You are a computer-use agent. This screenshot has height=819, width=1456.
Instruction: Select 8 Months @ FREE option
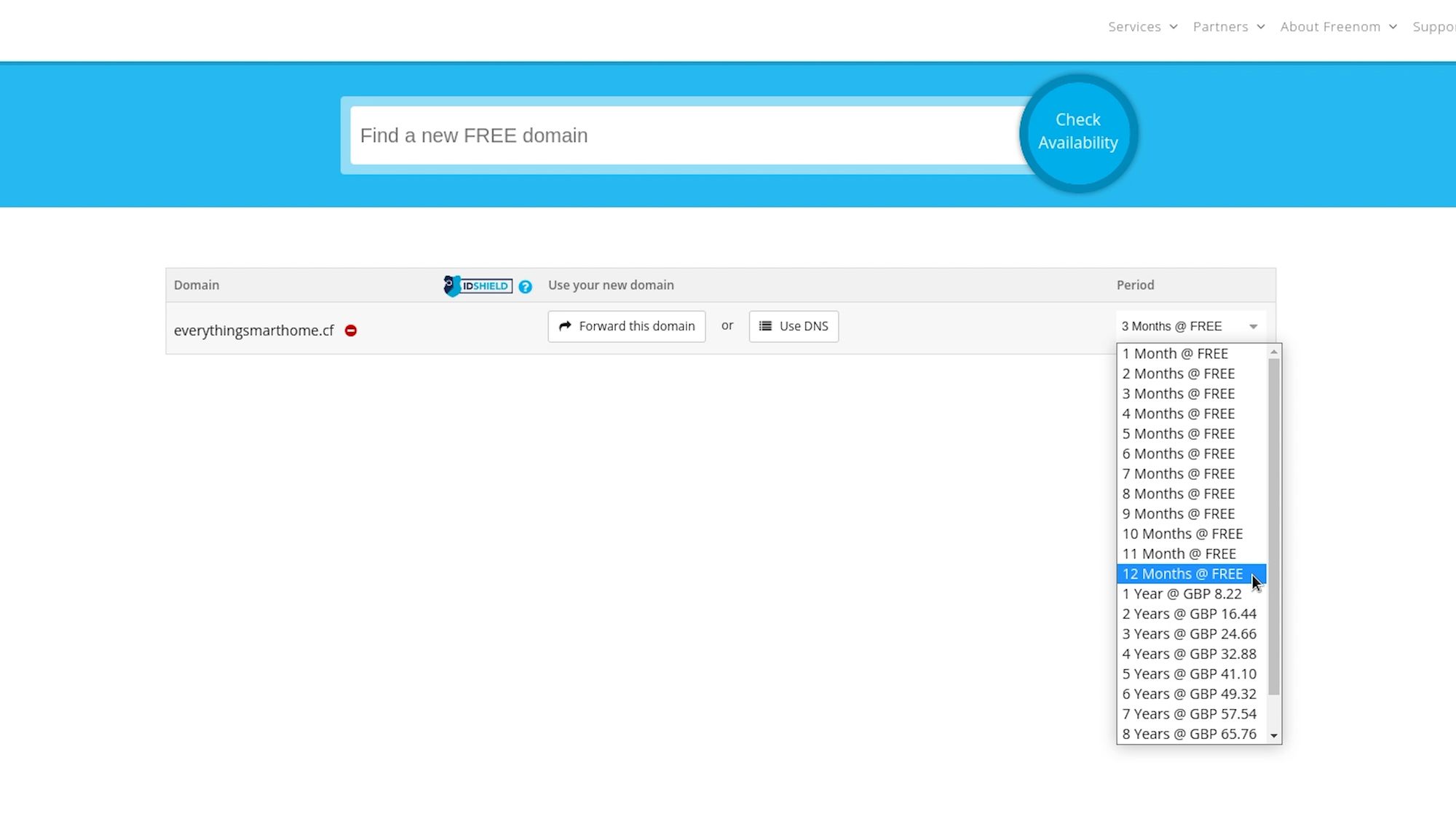pos(1192,494)
